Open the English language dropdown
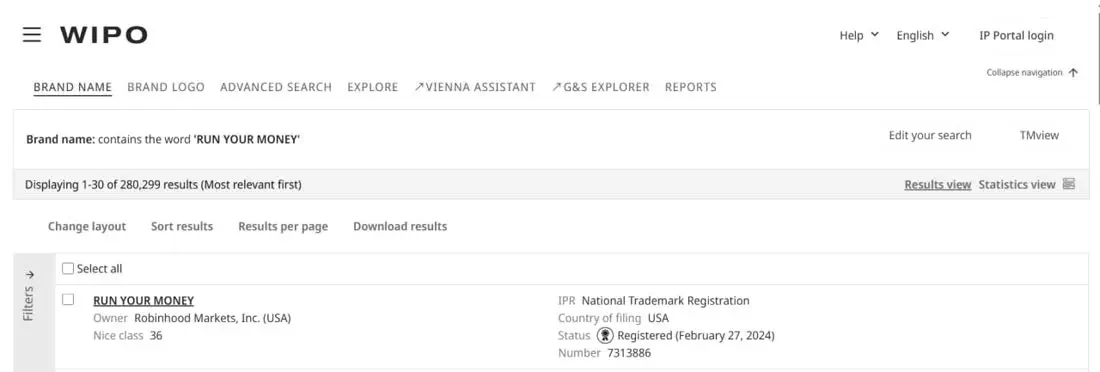 click(923, 35)
